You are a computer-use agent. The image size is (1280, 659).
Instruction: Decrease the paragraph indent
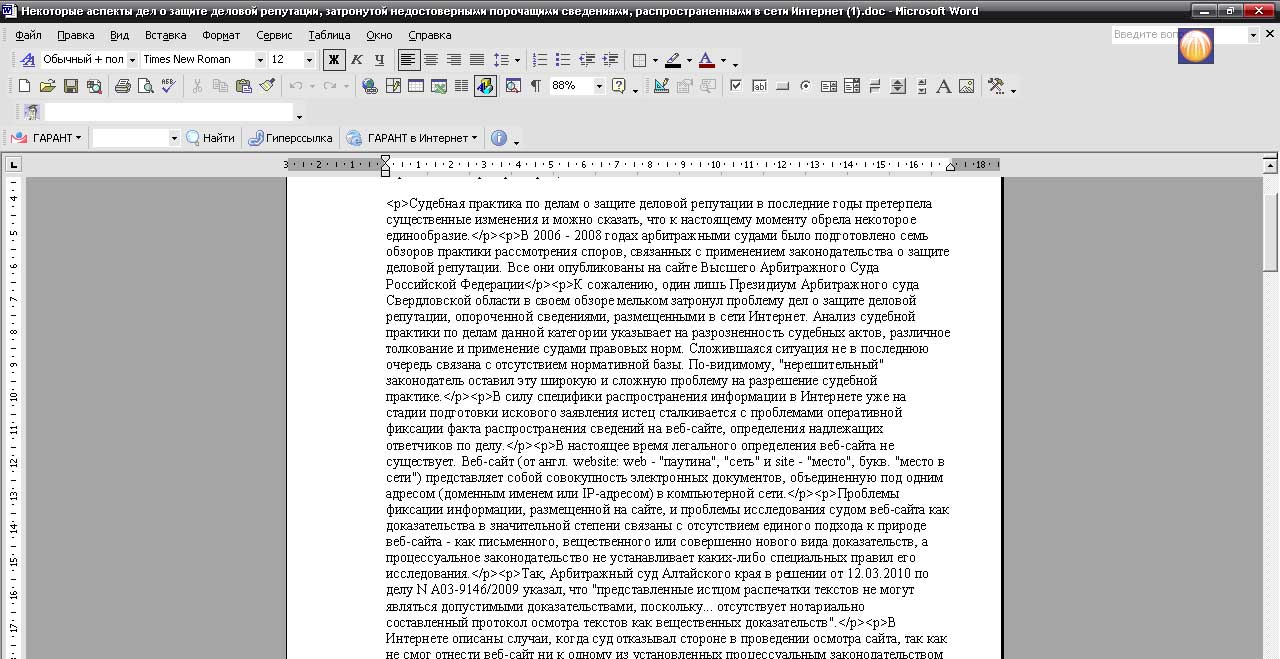[x=587, y=60]
